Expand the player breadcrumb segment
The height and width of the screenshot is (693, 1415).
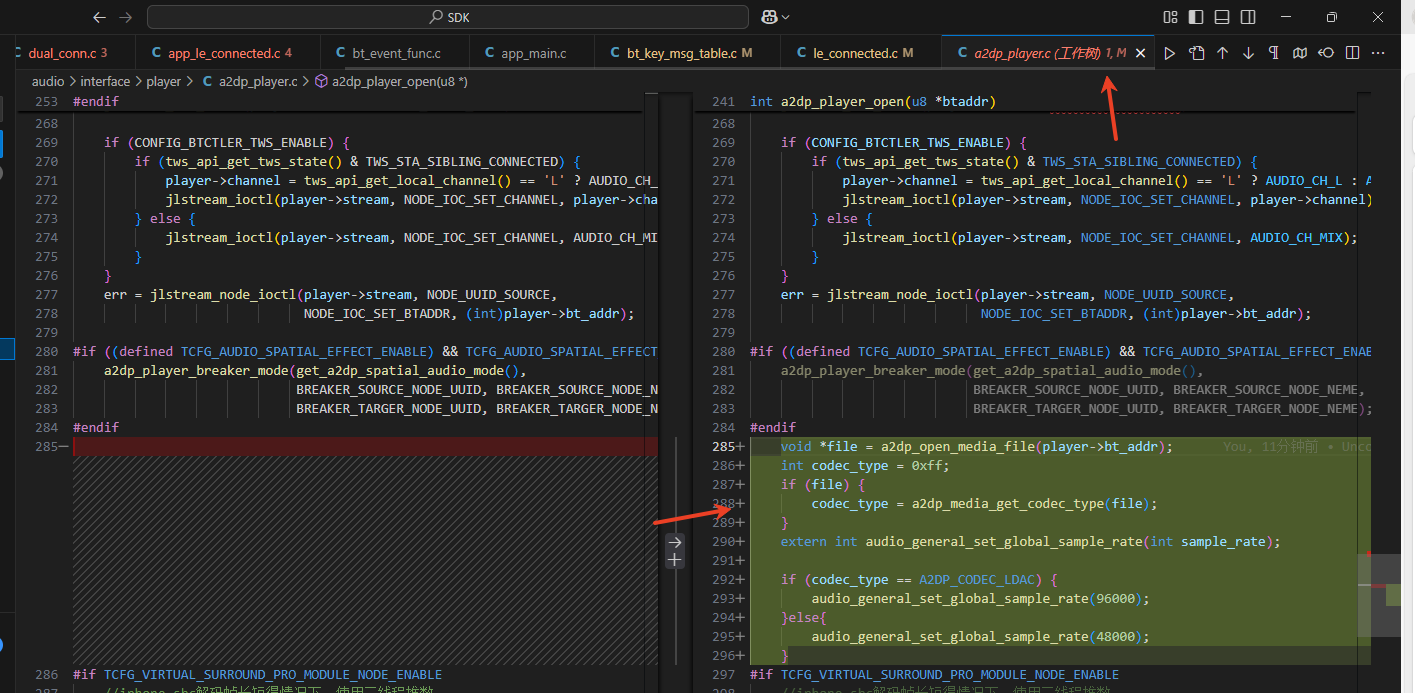(x=164, y=82)
